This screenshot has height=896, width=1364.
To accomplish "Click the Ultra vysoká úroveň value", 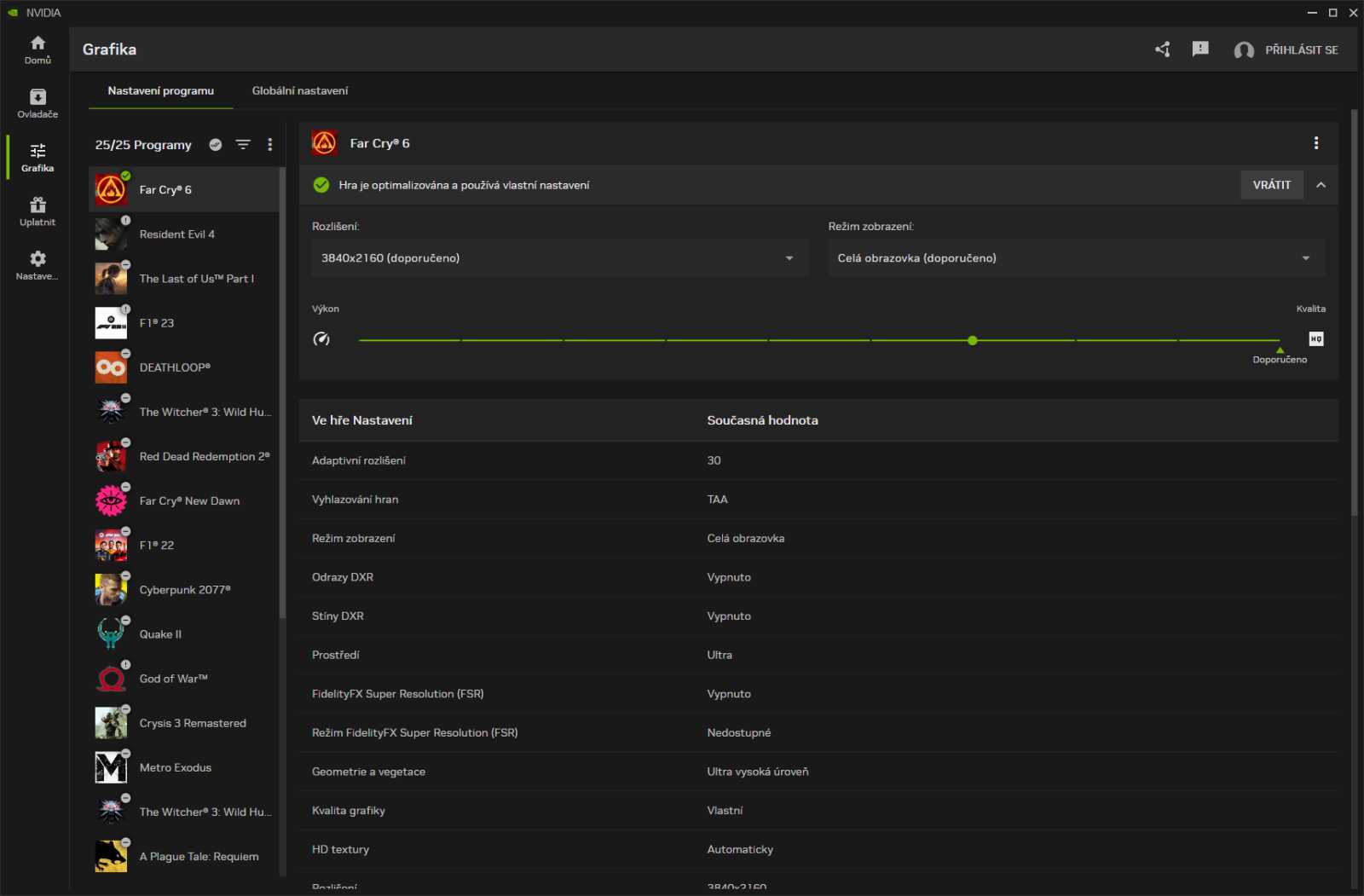I will (x=758, y=772).
